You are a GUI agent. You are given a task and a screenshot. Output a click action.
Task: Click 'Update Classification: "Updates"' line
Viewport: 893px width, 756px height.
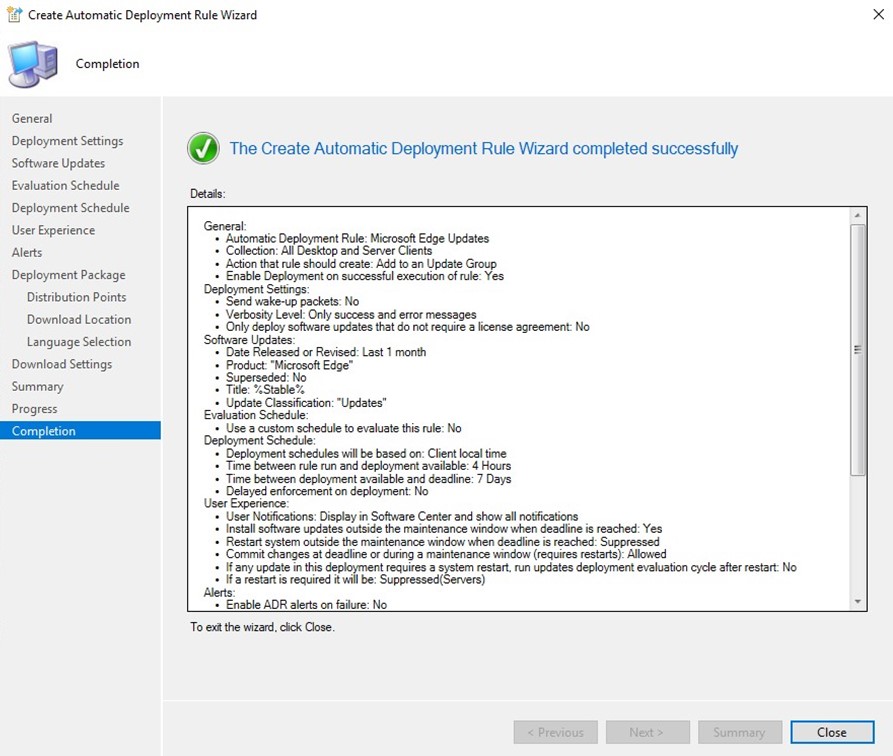click(306, 403)
